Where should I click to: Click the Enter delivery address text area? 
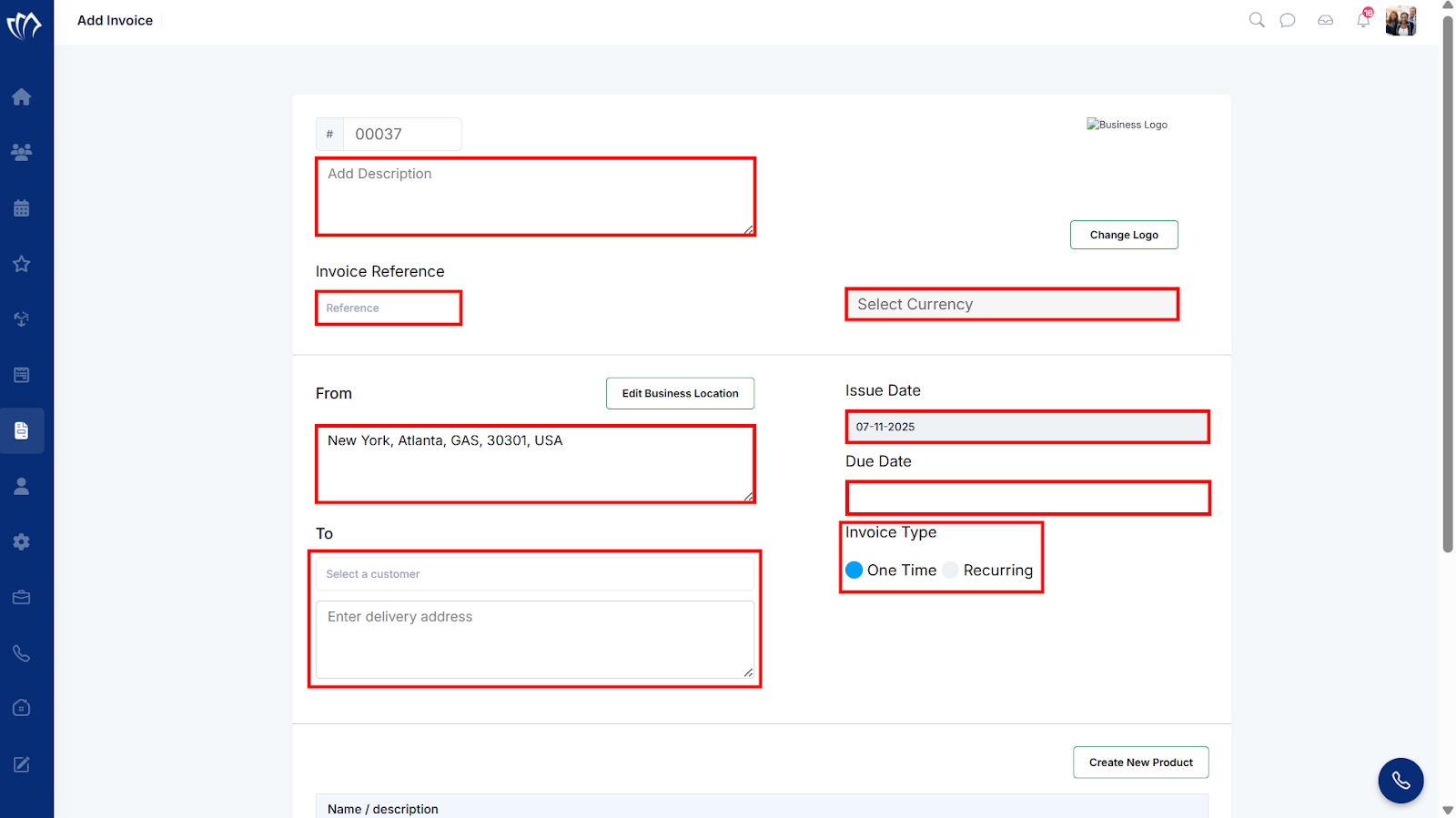pos(535,640)
